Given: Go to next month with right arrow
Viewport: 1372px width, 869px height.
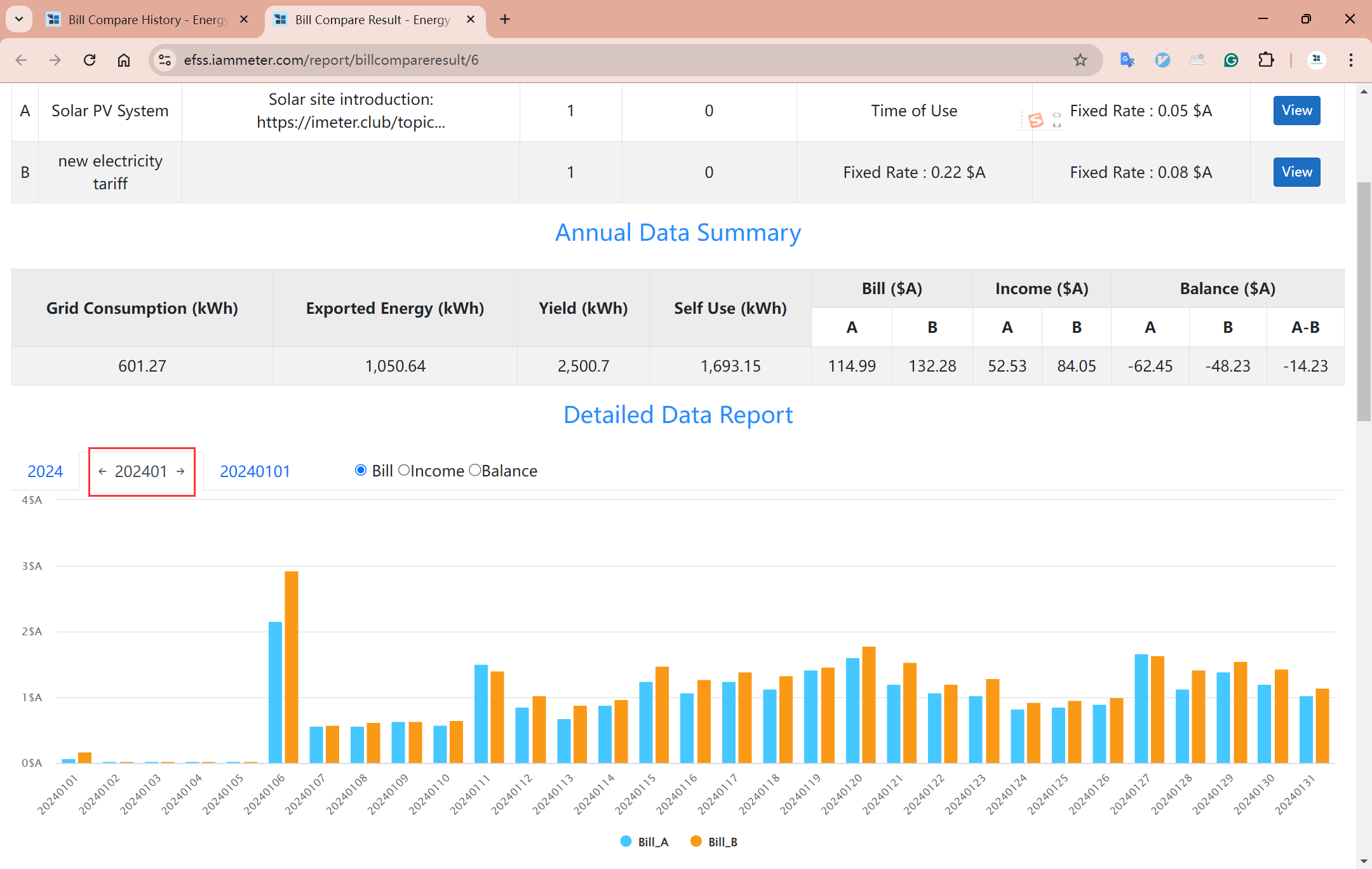Looking at the screenshot, I should [x=180, y=471].
